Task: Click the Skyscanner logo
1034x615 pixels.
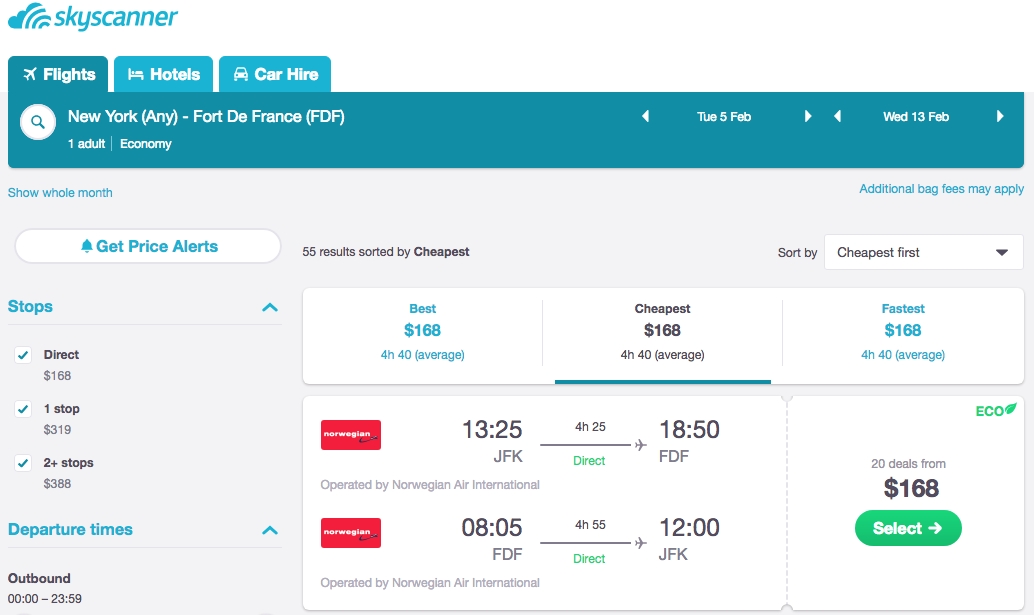Action: (x=93, y=18)
